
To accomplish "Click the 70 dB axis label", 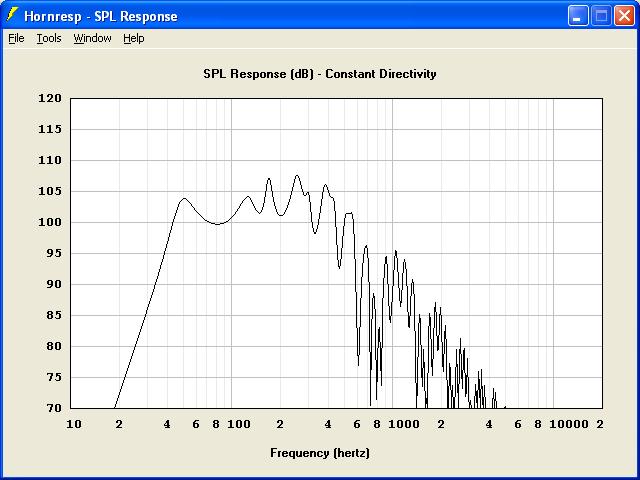I will [53, 408].
